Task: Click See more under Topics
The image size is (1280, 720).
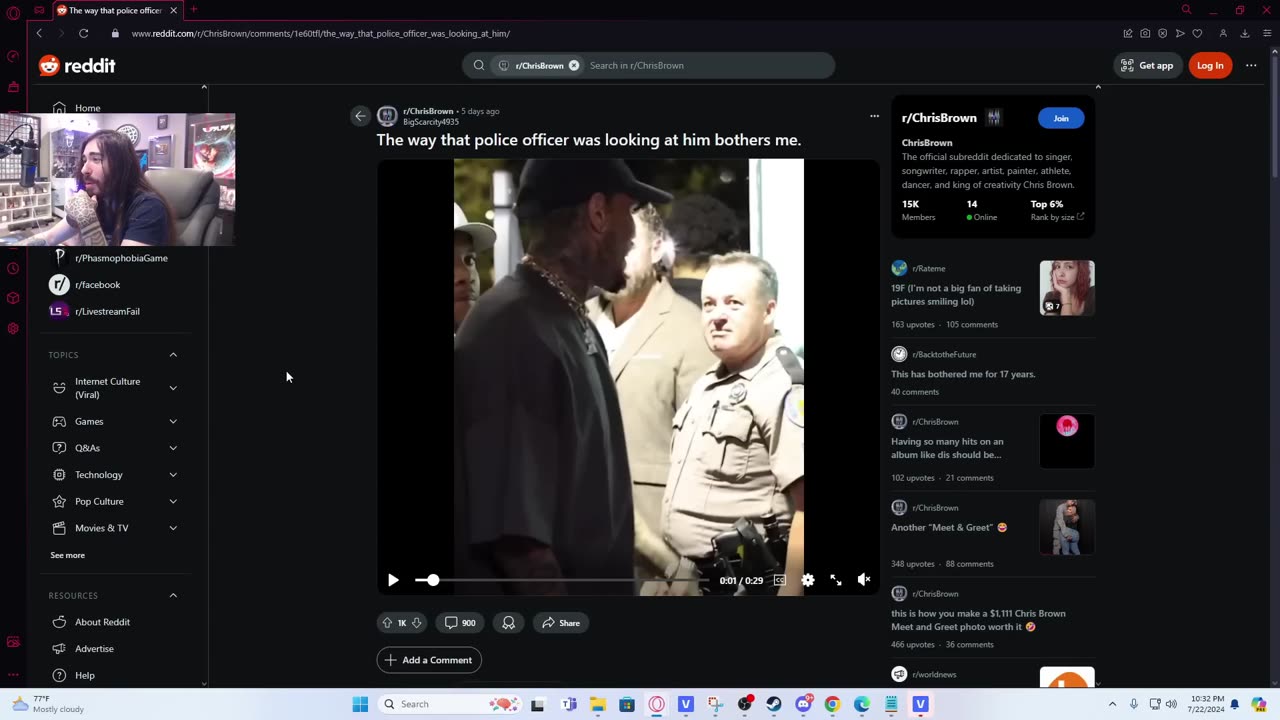Action: coord(67,555)
